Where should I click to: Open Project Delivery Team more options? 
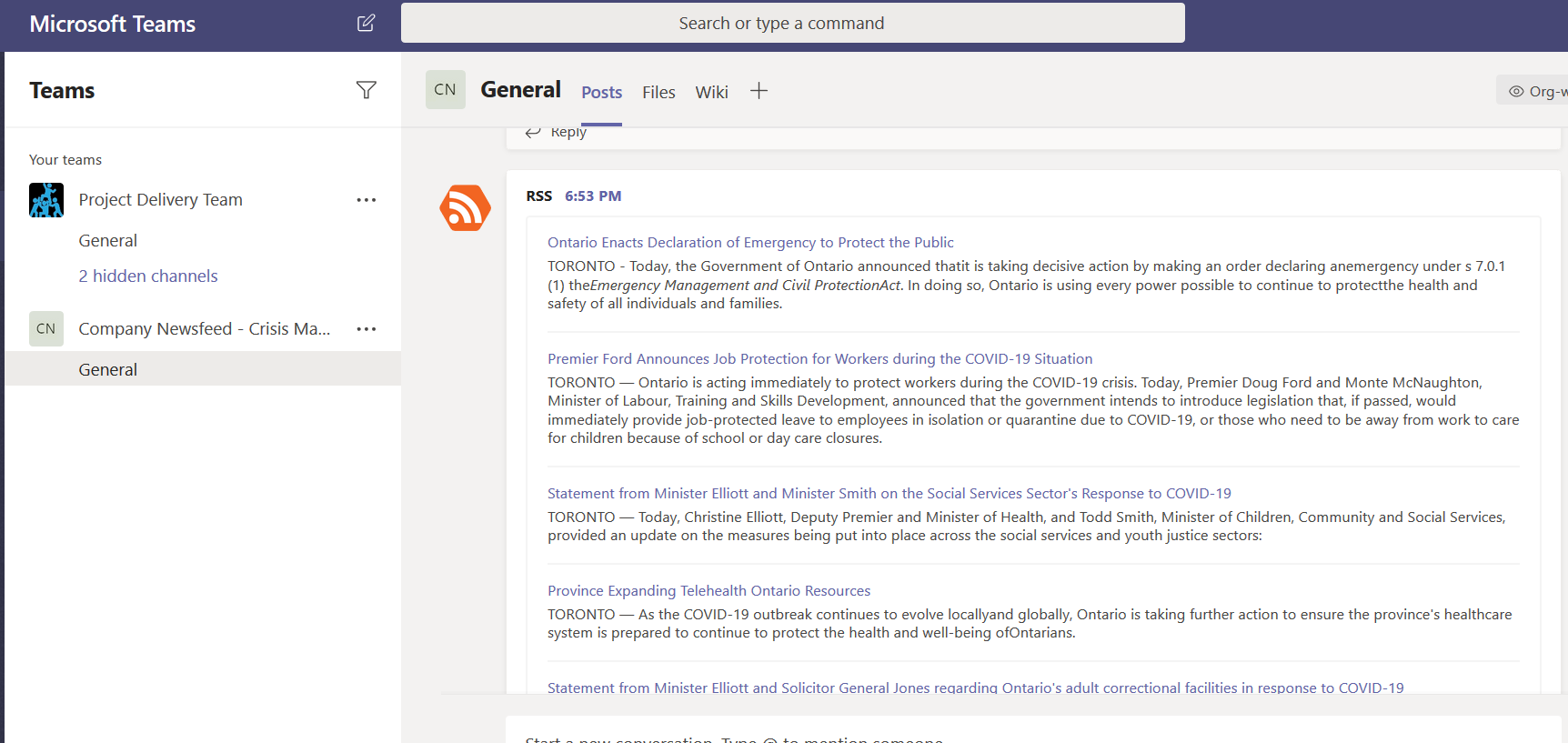click(366, 200)
